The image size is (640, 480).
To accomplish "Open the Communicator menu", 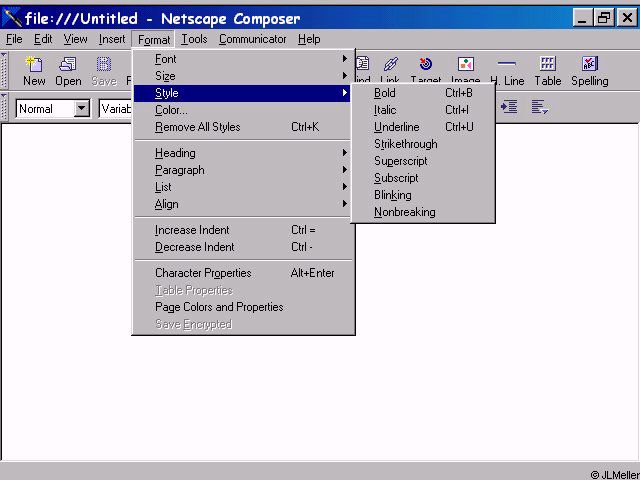I will point(252,39).
